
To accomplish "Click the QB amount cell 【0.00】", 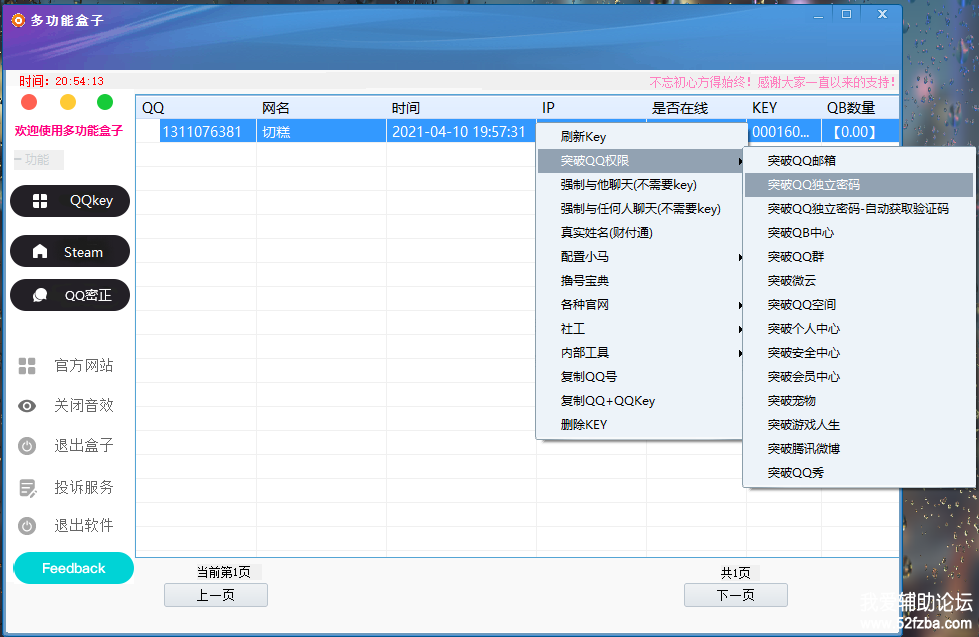I will (860, 132).
